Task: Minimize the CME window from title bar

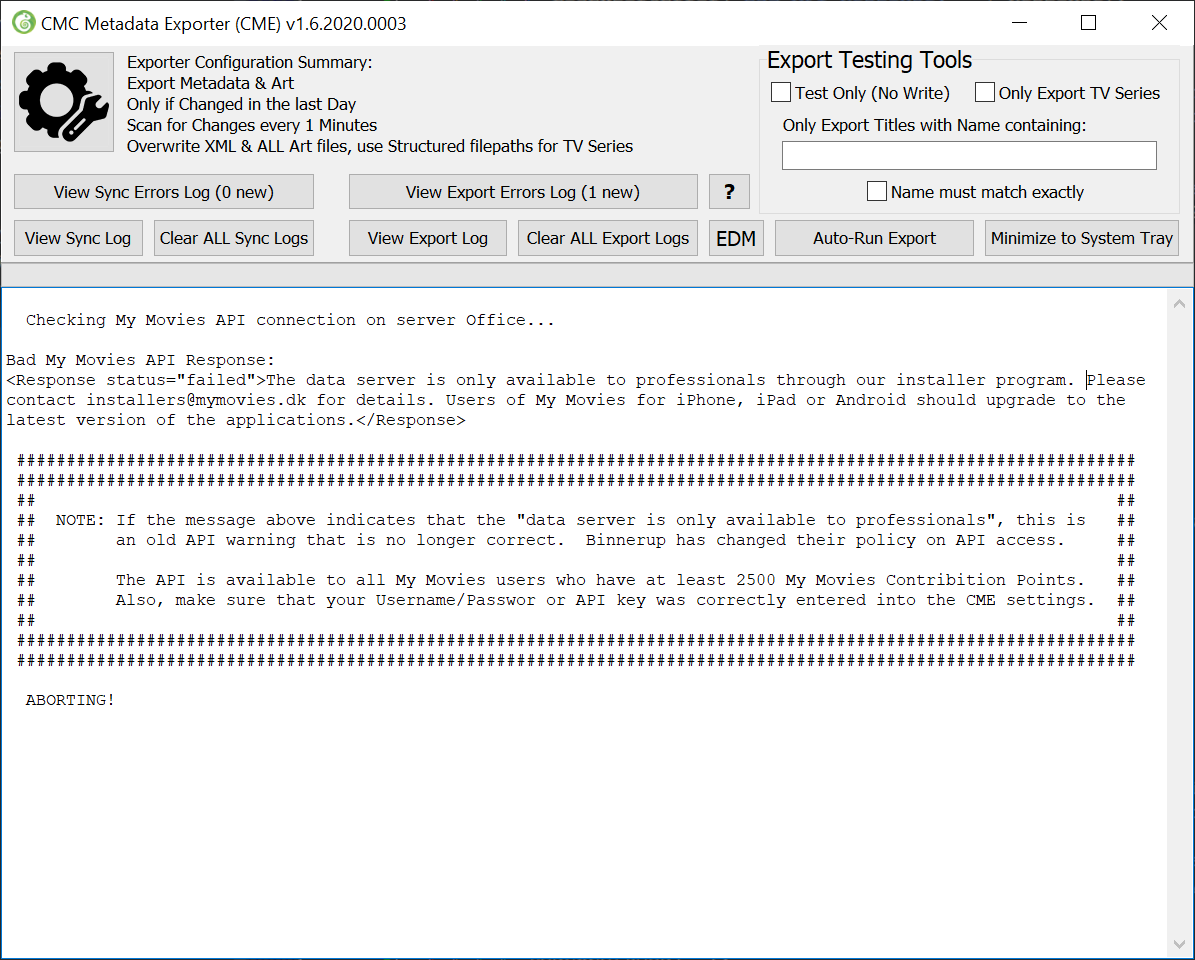Action: (1020, 23)
